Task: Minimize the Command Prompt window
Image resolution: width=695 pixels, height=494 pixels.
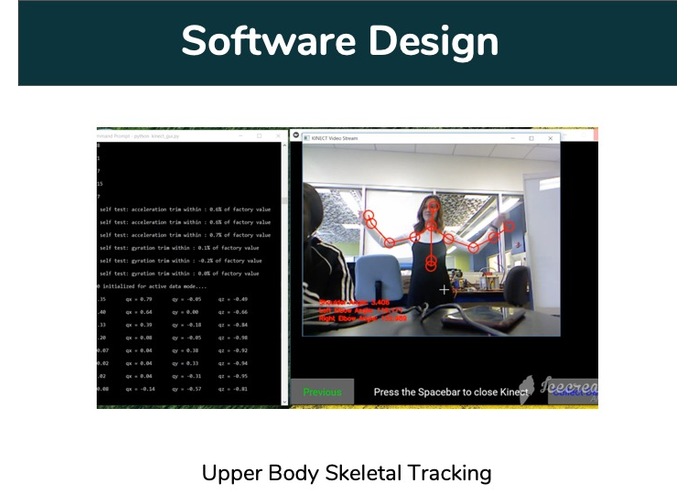Action: (x=241, y=136)
